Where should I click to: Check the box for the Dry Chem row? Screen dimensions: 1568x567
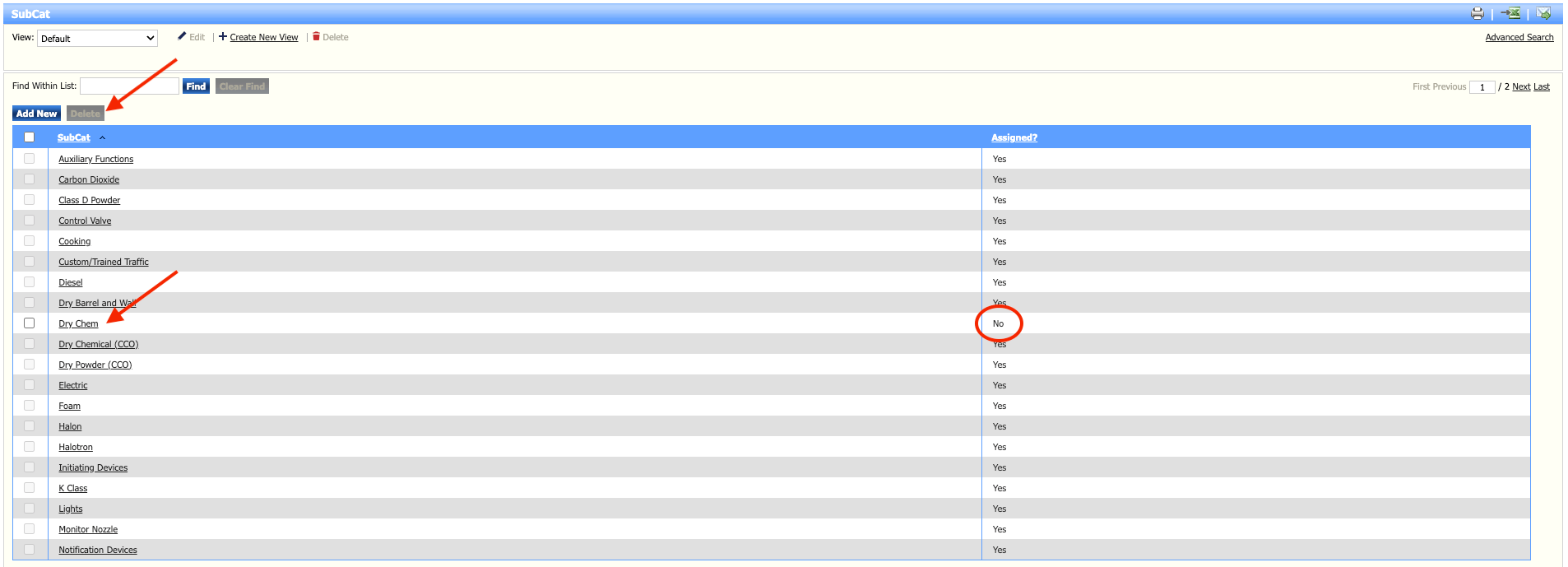[30, 323]
